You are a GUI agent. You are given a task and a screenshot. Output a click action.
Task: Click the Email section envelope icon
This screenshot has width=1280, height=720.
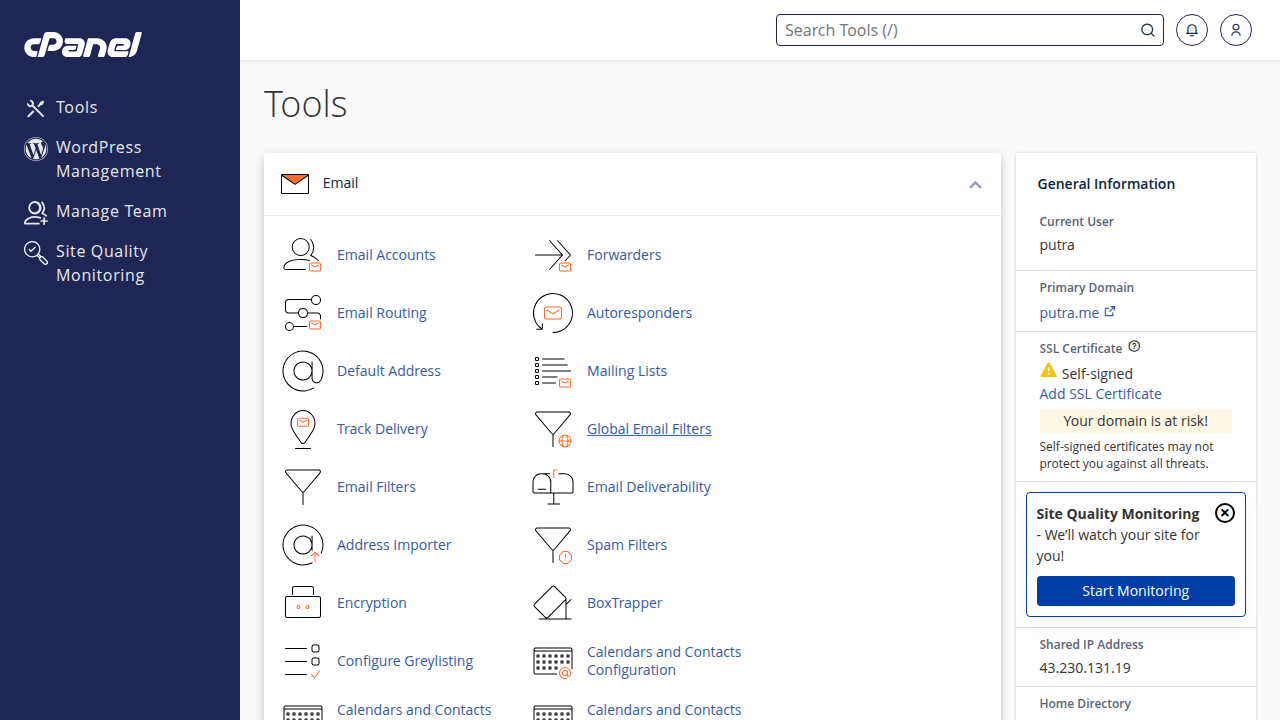point(295,184)
